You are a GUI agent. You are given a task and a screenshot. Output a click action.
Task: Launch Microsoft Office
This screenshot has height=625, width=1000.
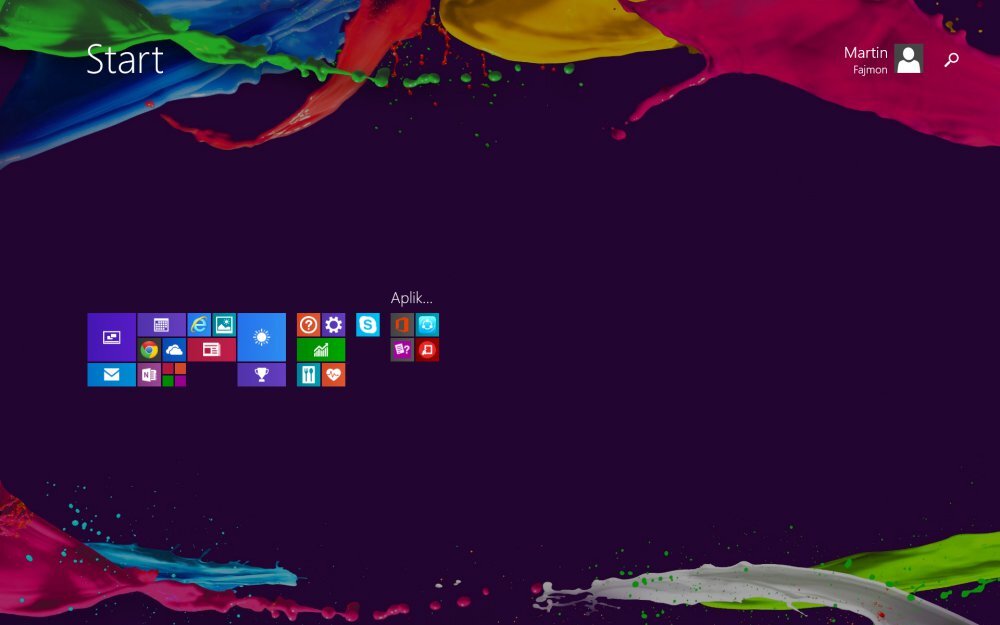click(x=400, y=325)
